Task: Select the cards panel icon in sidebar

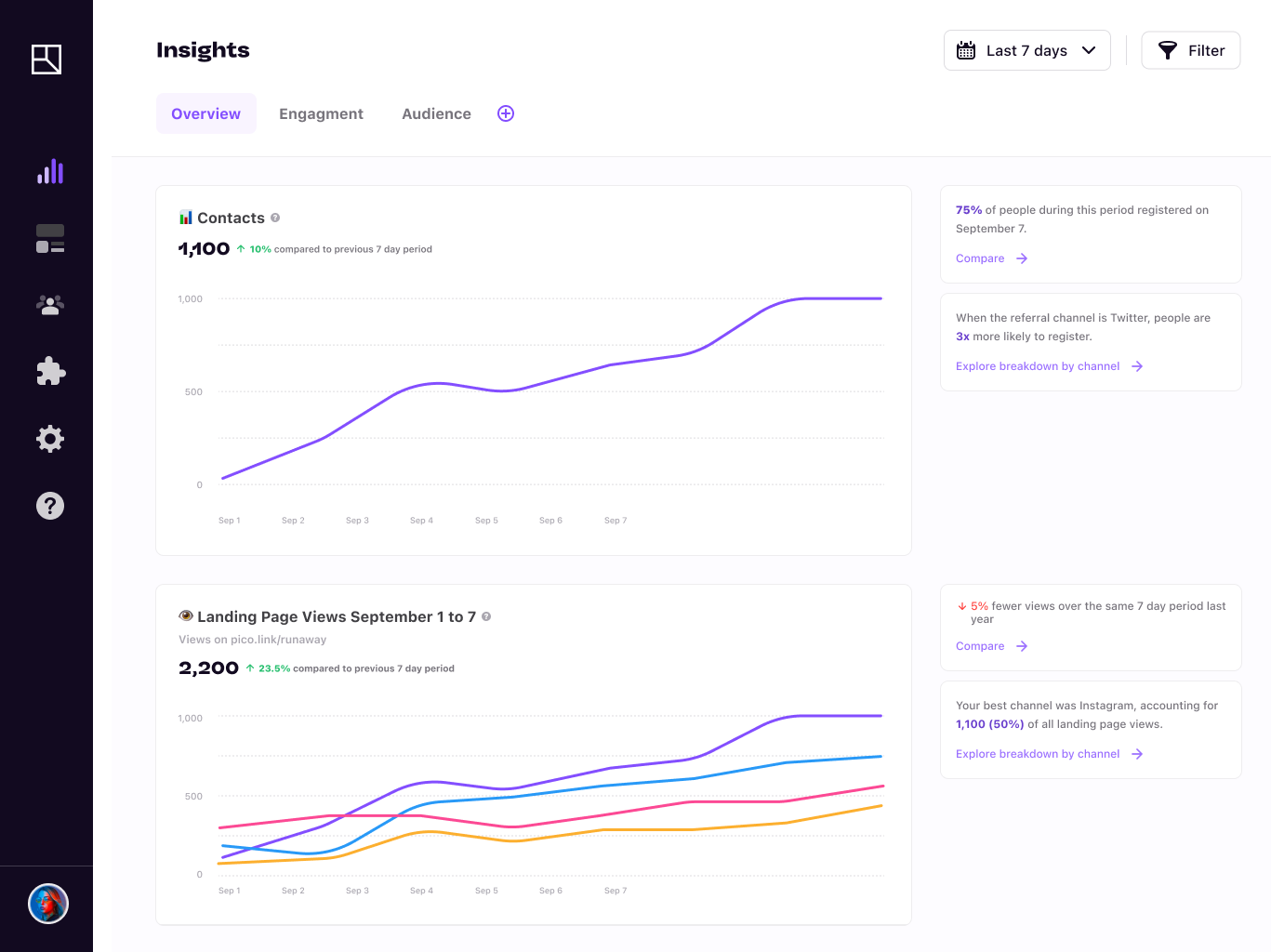Action: tap(49, 239)
